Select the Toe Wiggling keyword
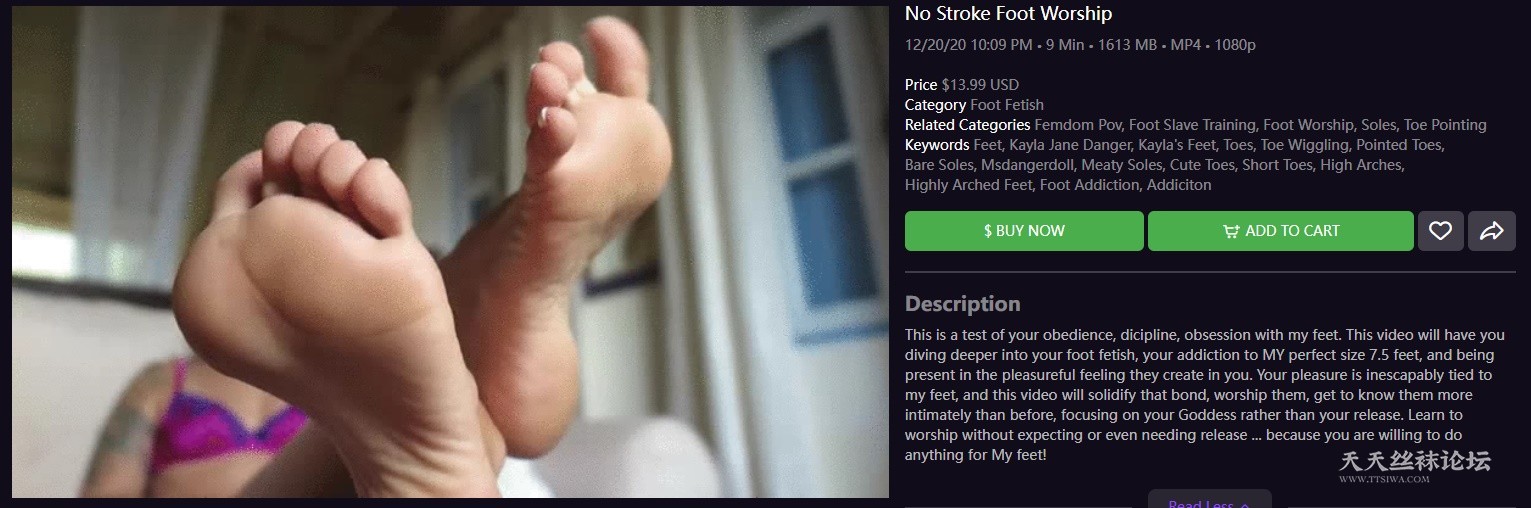Screen dimensions: 1531x508 tap(1304, 145)
